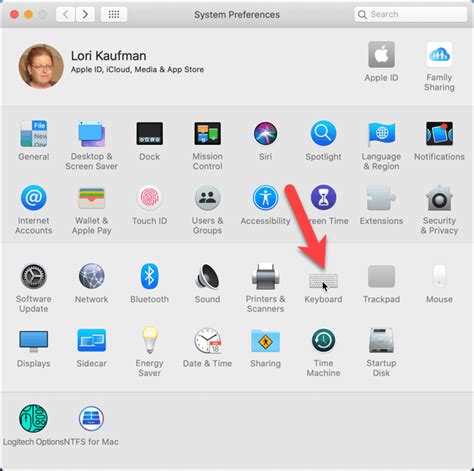474x471 pixels.
Task: Close the System Preferences window
Action: tap(14, 14)
